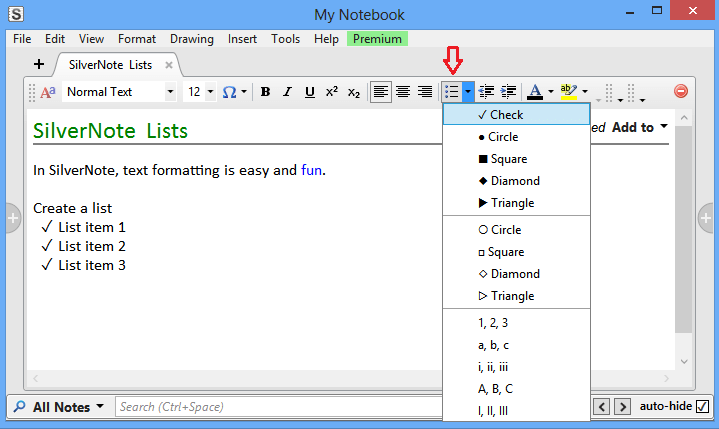
Task: Choose the filled Triangle bullet style
Action: (x=516, y=203)
